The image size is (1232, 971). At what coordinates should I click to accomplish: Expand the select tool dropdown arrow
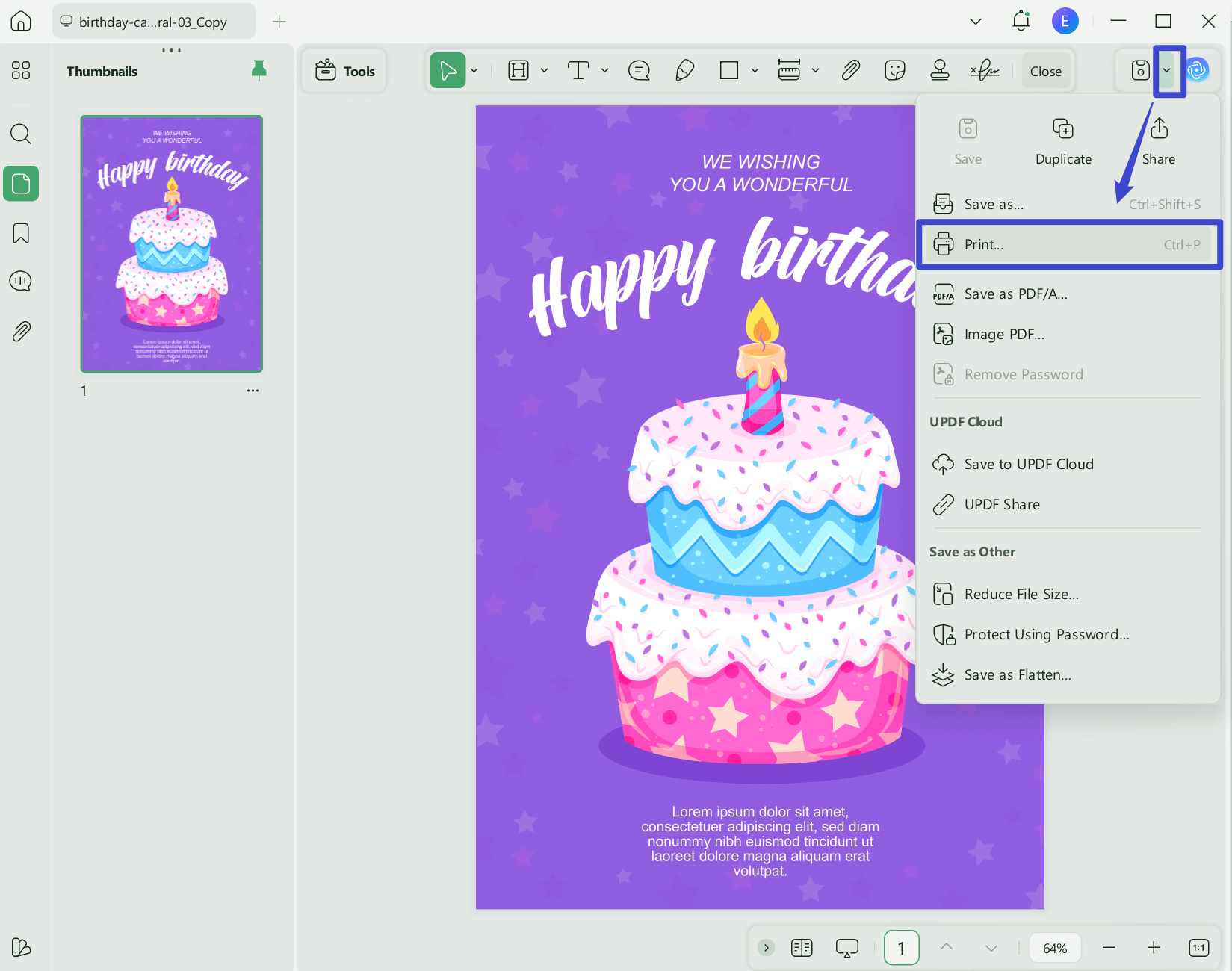coord(474,71)
